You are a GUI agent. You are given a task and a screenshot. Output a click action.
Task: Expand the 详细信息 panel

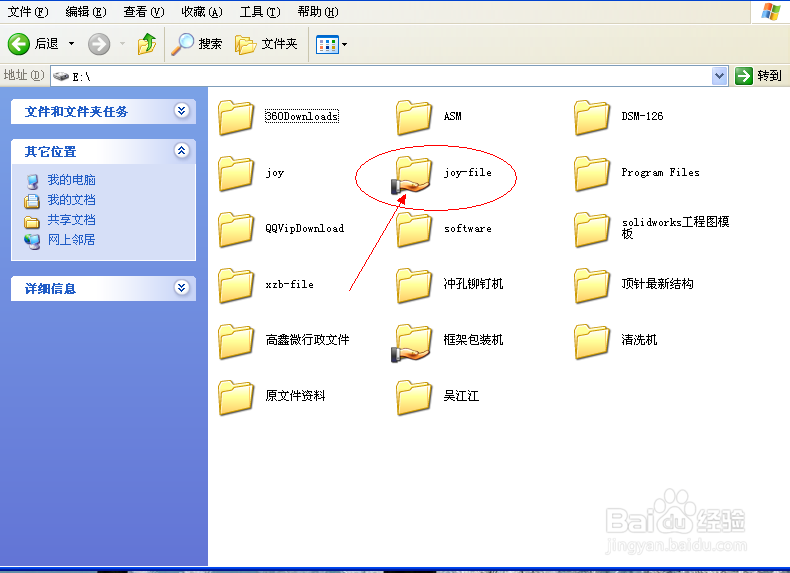[x=181, y=287]
